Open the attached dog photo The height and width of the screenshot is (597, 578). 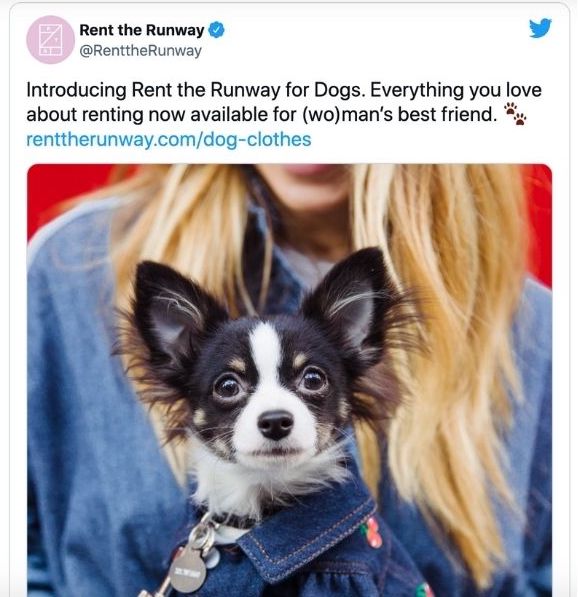pos(289,380)
